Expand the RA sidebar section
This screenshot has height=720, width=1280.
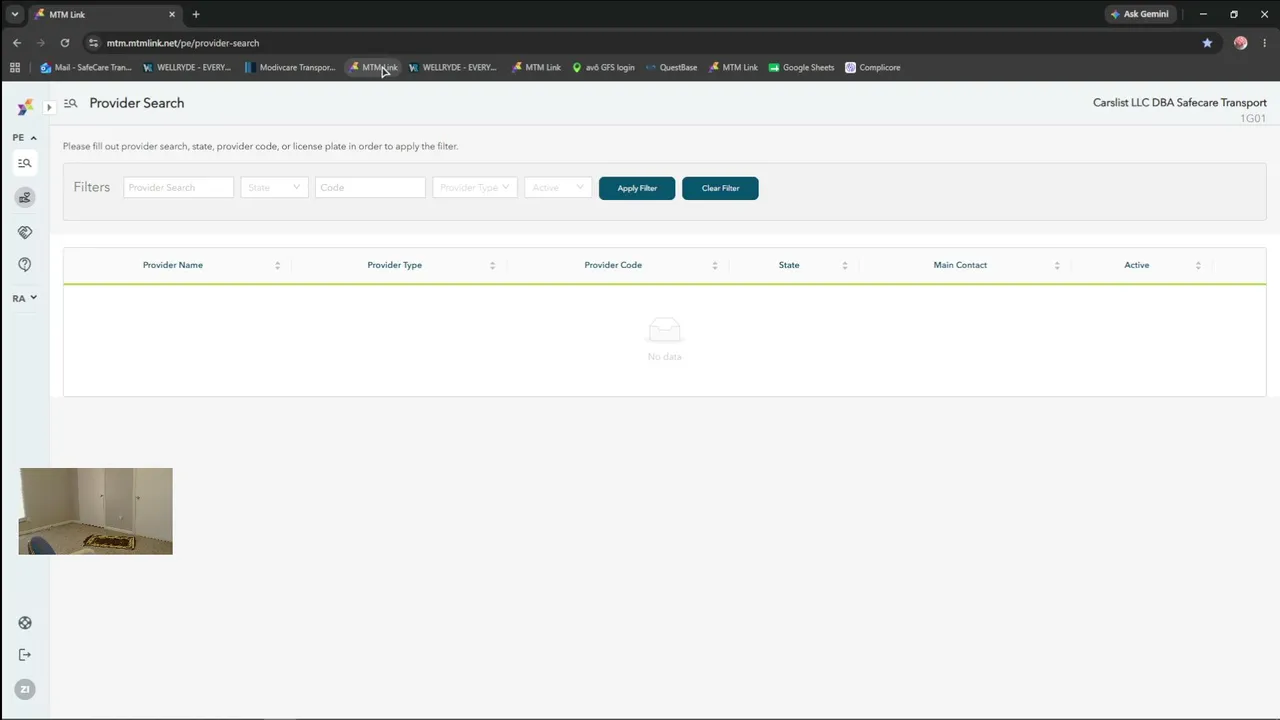25,298
